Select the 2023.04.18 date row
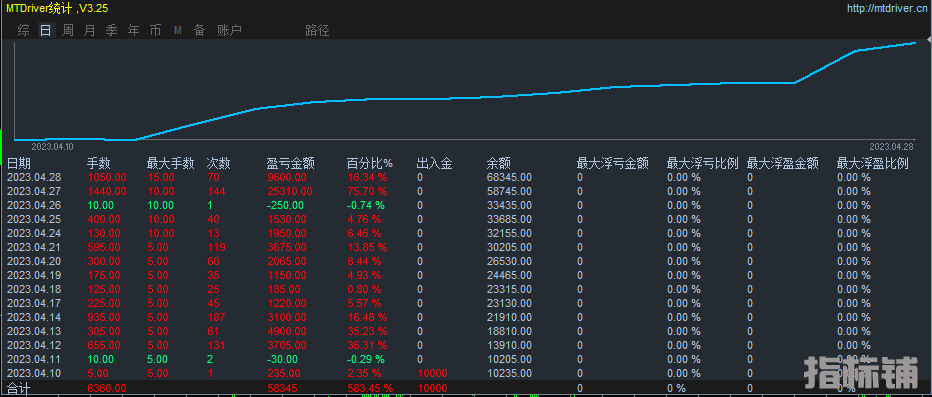 pyautogui.click(x=34, y=289)
